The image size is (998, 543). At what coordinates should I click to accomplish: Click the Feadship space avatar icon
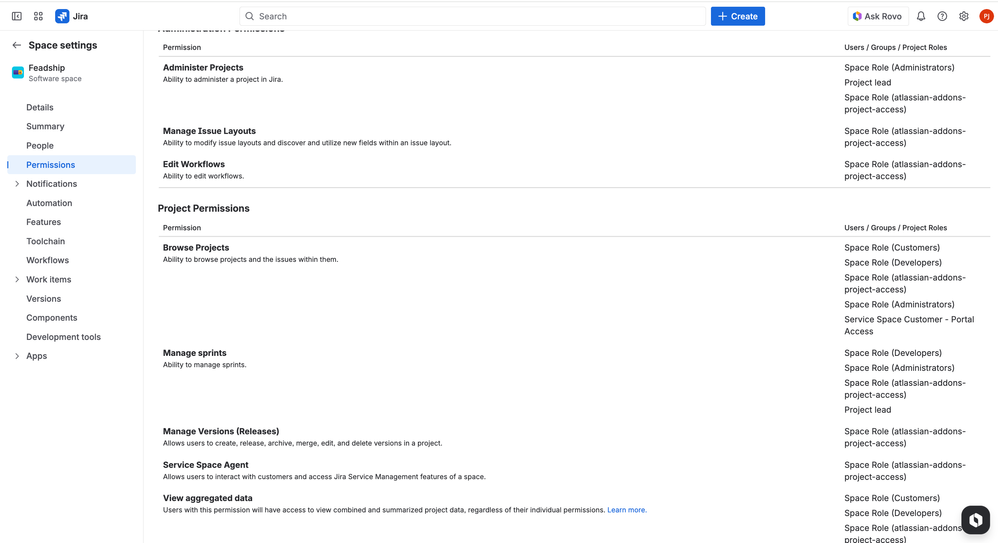pyautogui.click(x=18, y=73)
